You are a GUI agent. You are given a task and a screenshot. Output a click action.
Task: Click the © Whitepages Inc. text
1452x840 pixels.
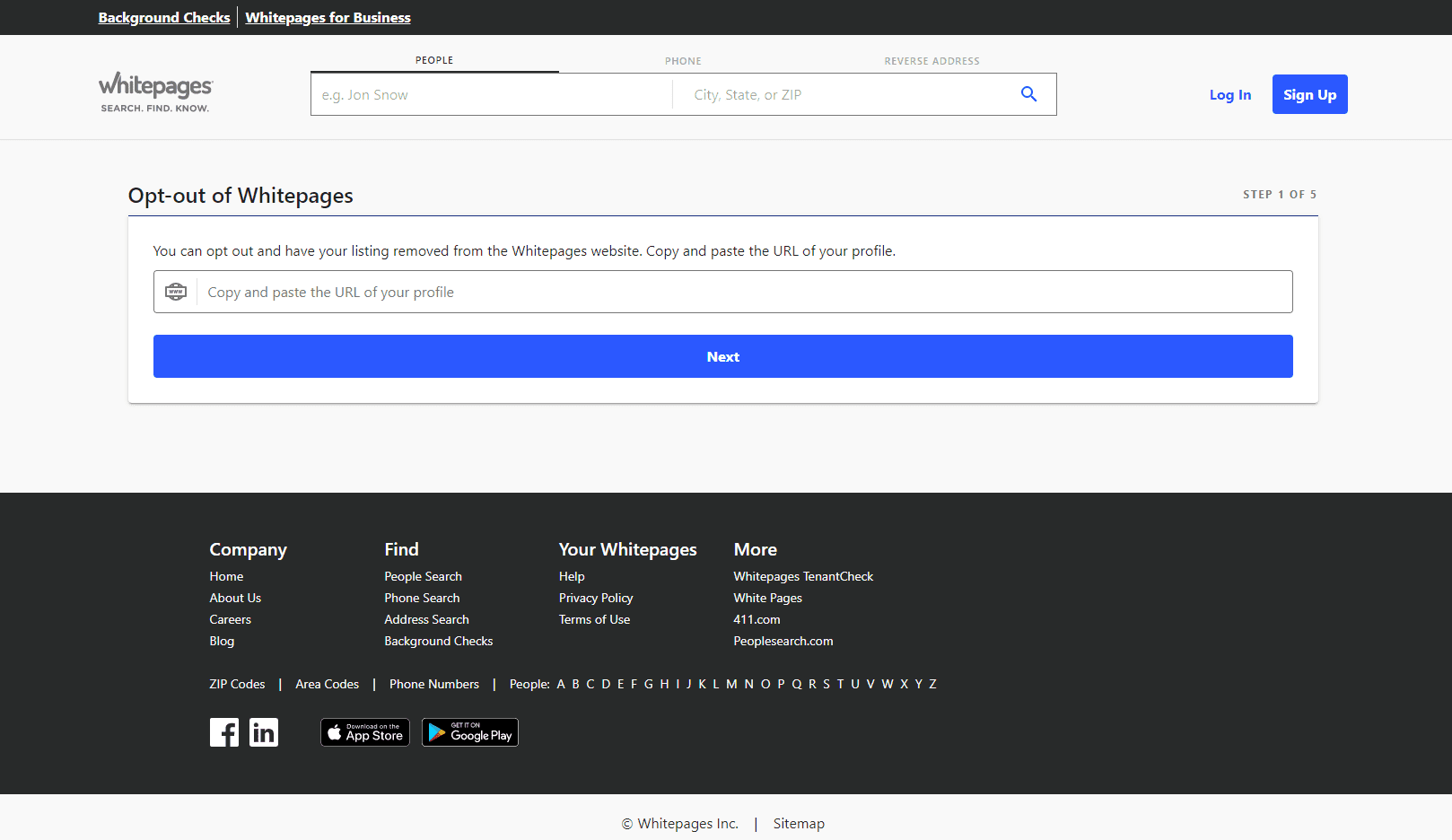point(680,823)
